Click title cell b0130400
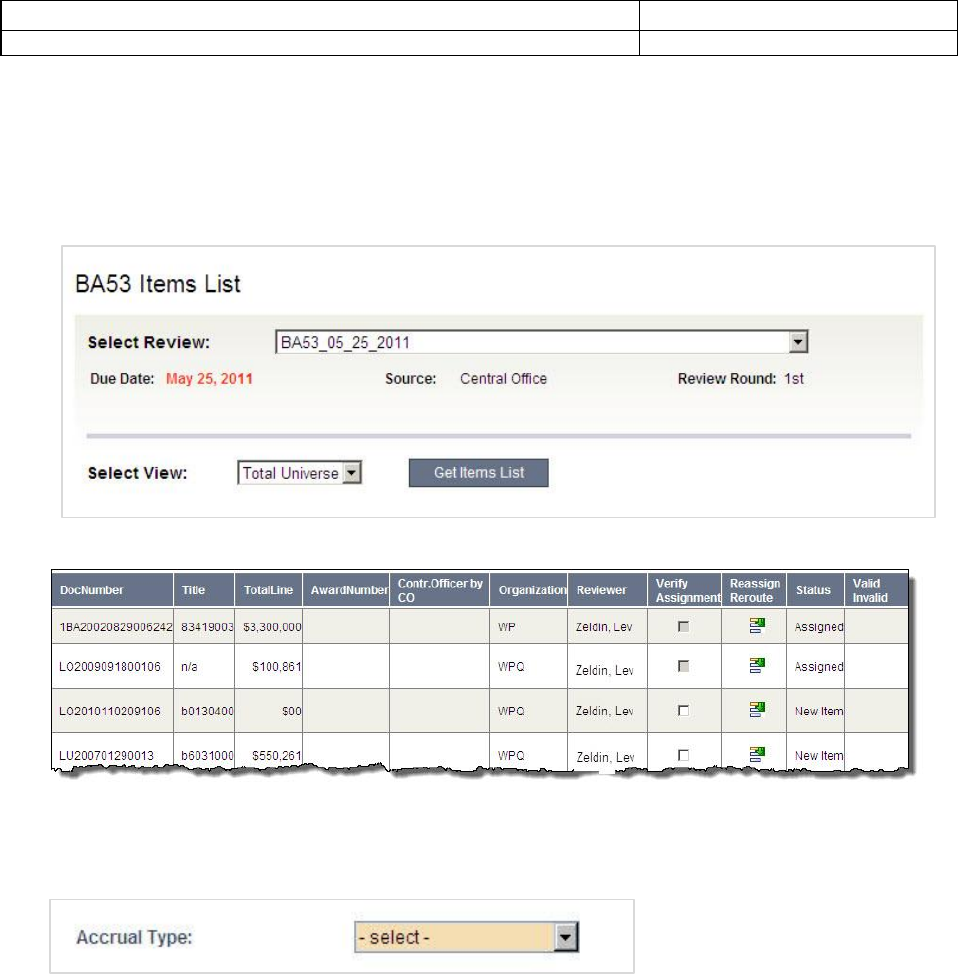 pyautogui.click(x=207, y=711)
